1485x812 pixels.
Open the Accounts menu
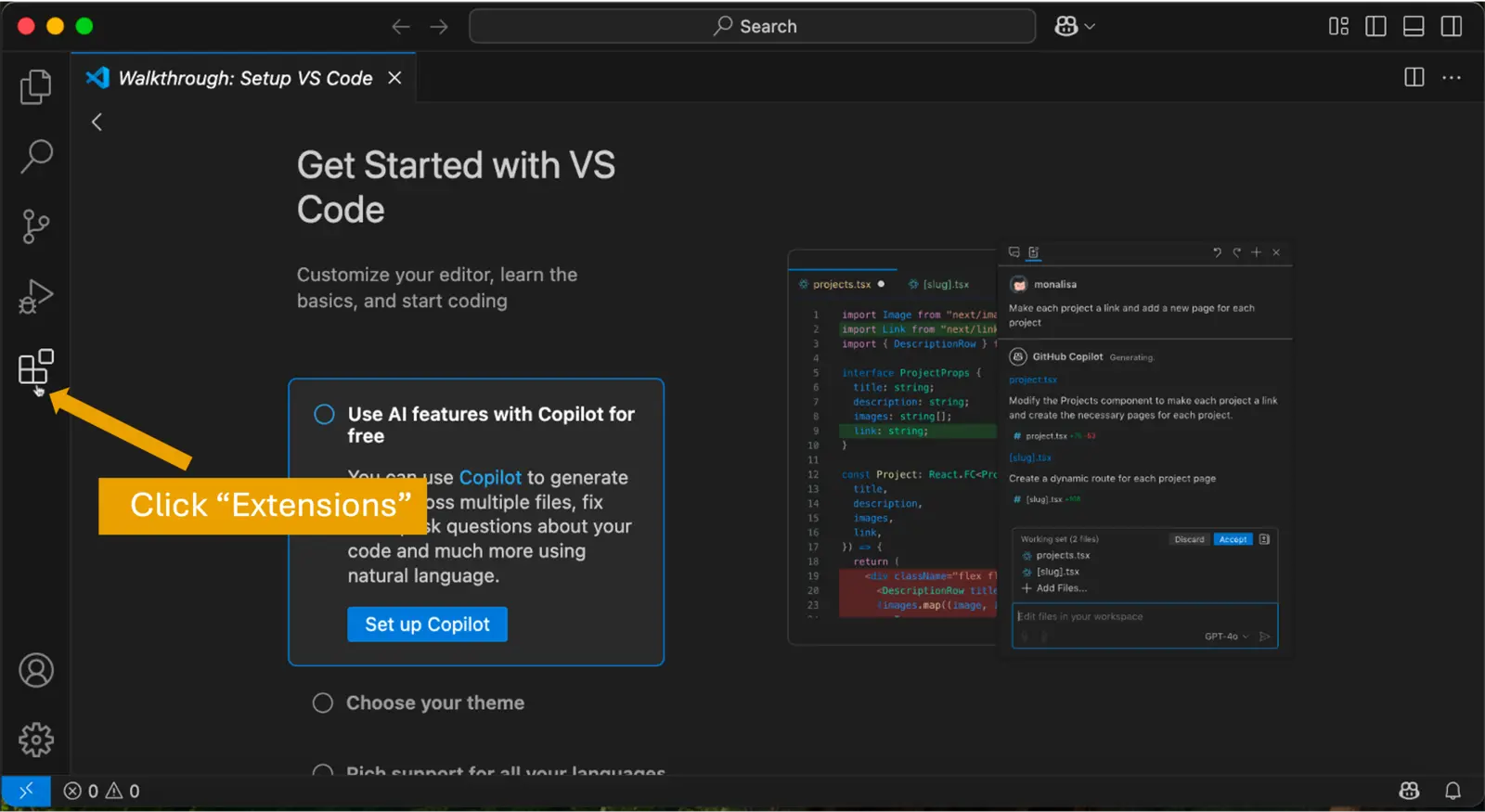pyautogui.click(x=36, y=670)
